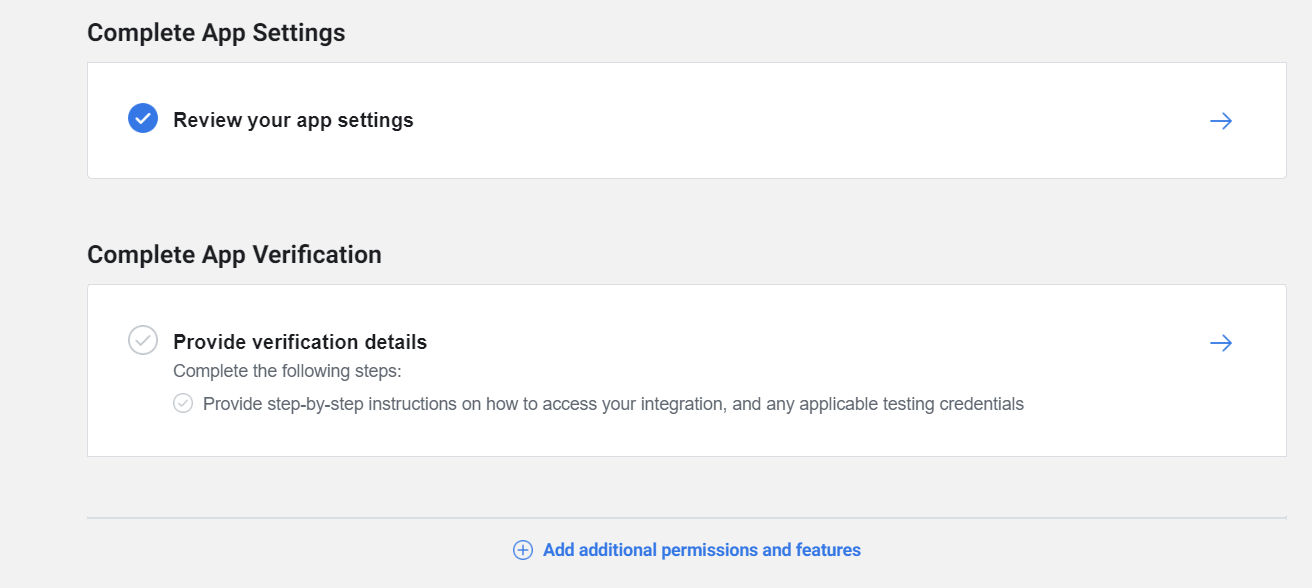This screenshot has width=1312, height=588.
Task: Click the plus circle icon for additional permissions
Action: point(522,550)
